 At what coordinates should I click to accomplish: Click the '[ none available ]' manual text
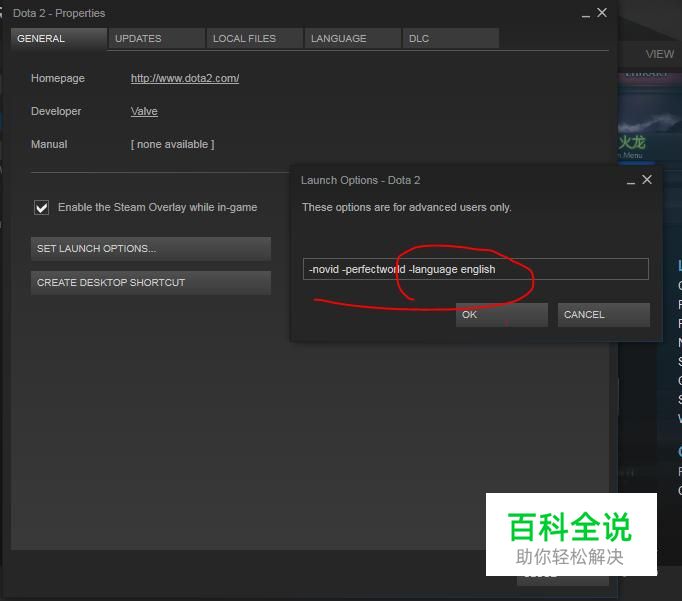(x=173, y=144)
